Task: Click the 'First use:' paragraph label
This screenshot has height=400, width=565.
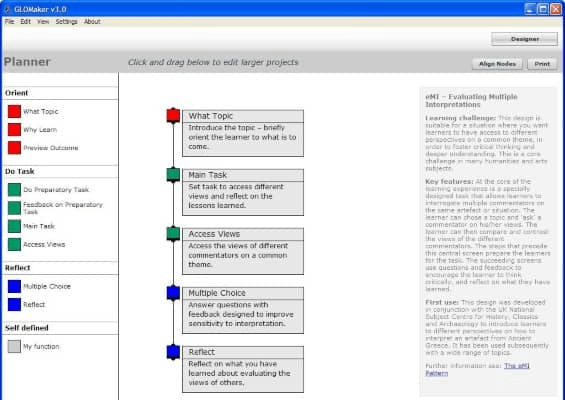Action: 442,302
